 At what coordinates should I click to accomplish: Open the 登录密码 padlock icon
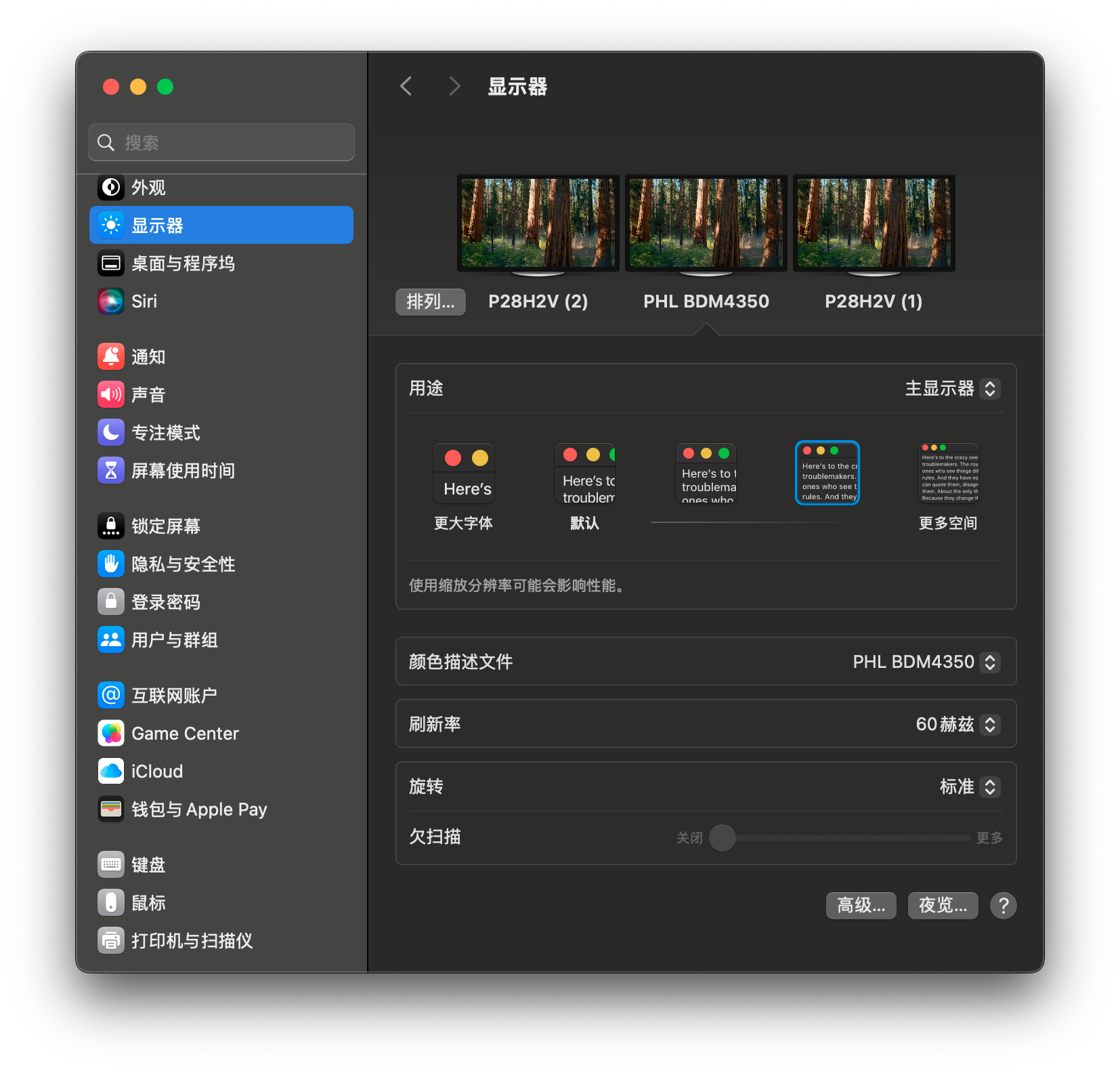click(x=111, y=602)
